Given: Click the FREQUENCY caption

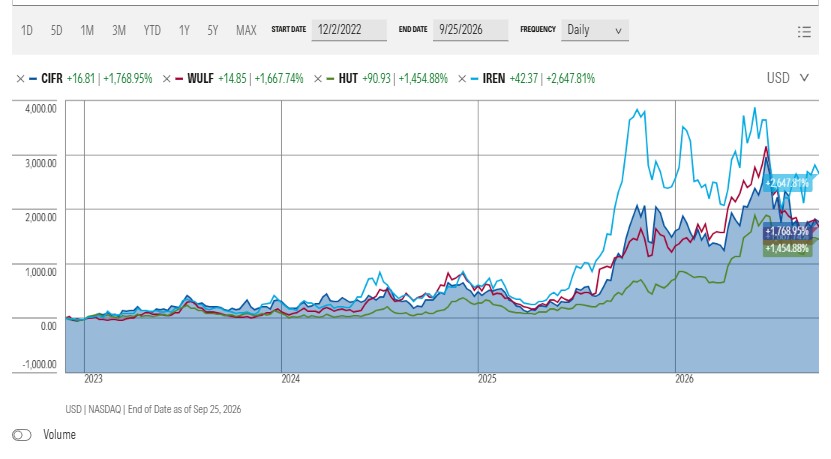Looking at the screenshot, I should (538, 30).
